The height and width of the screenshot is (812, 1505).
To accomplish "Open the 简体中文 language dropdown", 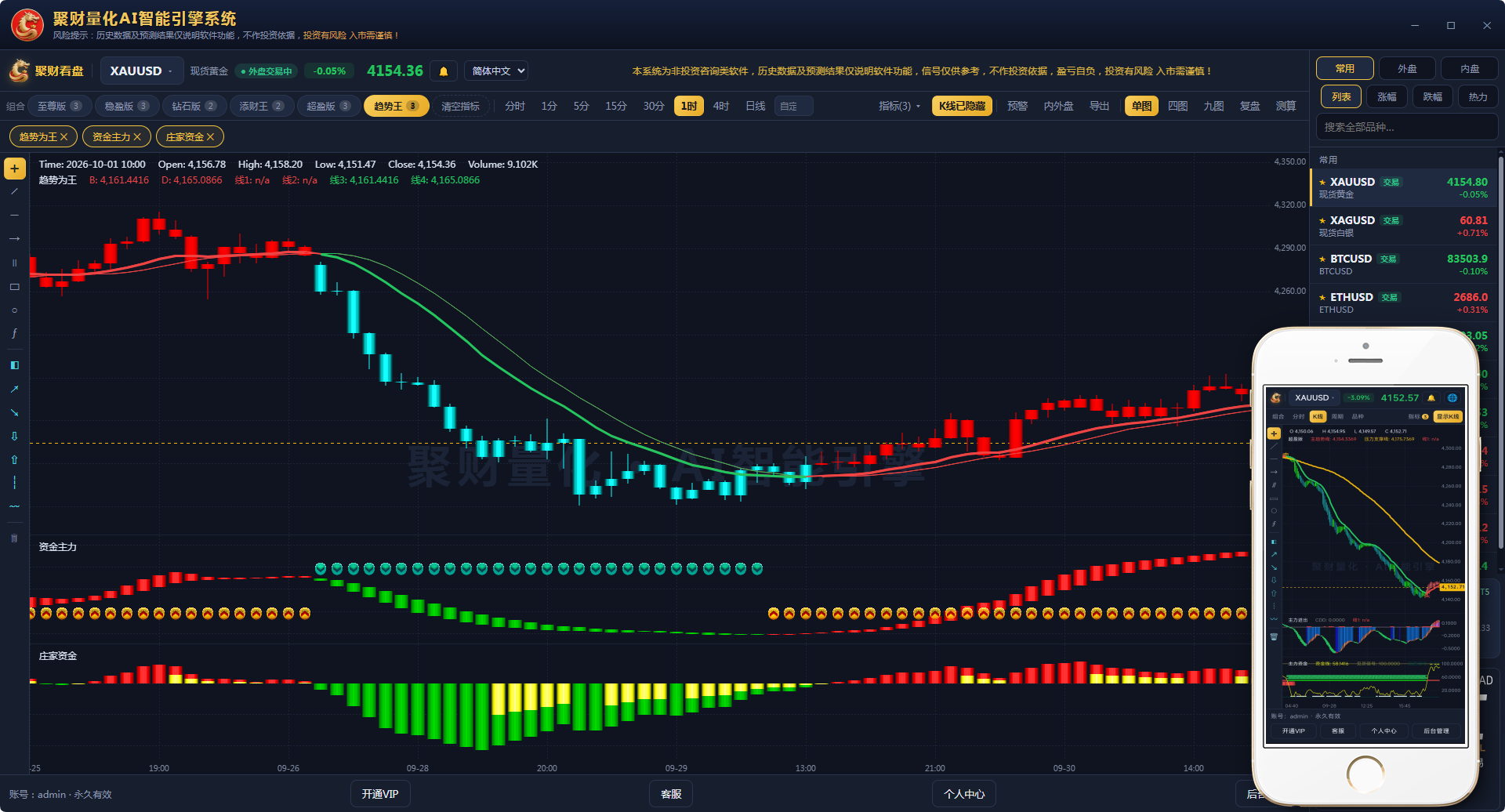I will coord(496,71).
